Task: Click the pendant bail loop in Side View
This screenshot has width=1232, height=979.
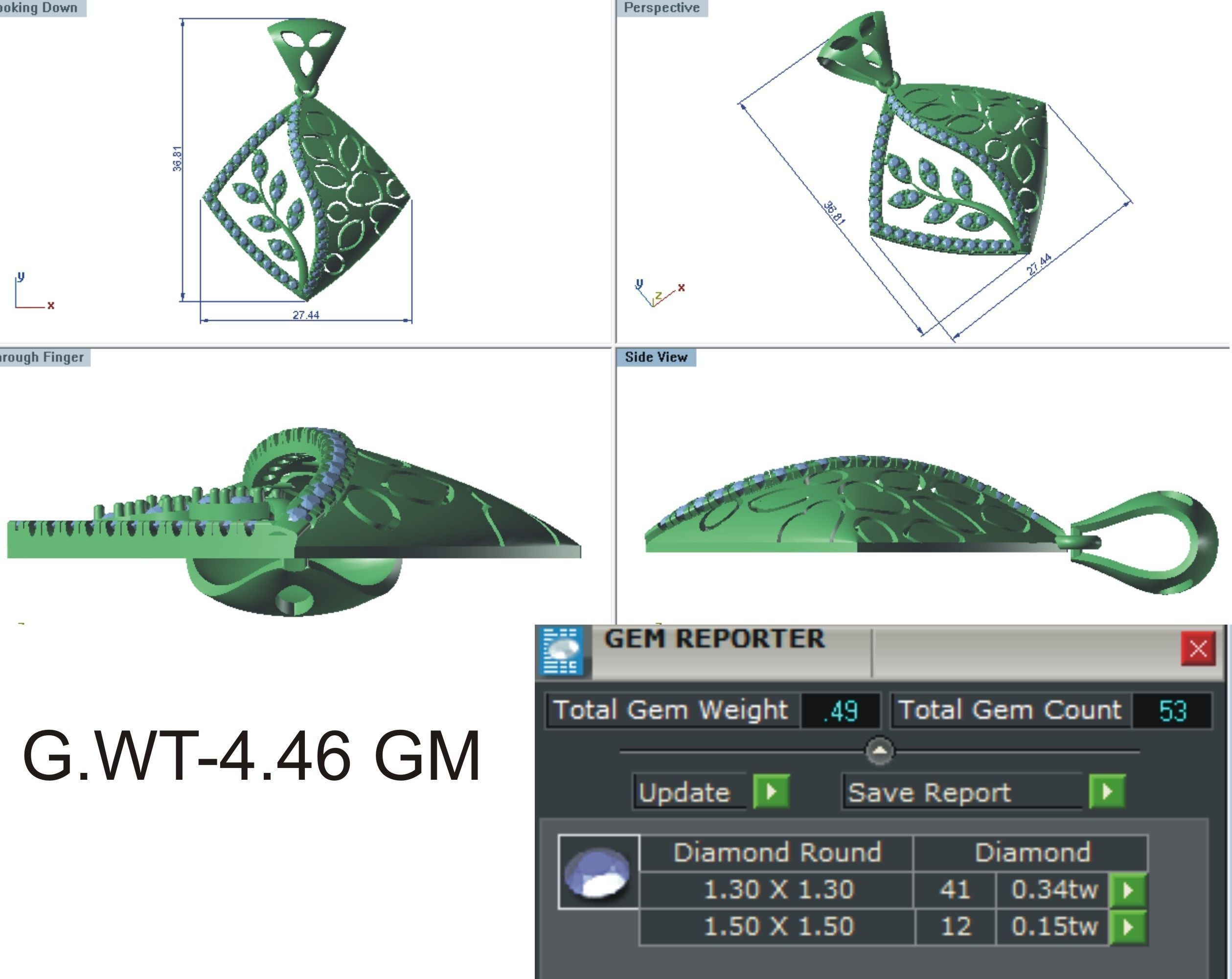Action: coord(1143,542)
